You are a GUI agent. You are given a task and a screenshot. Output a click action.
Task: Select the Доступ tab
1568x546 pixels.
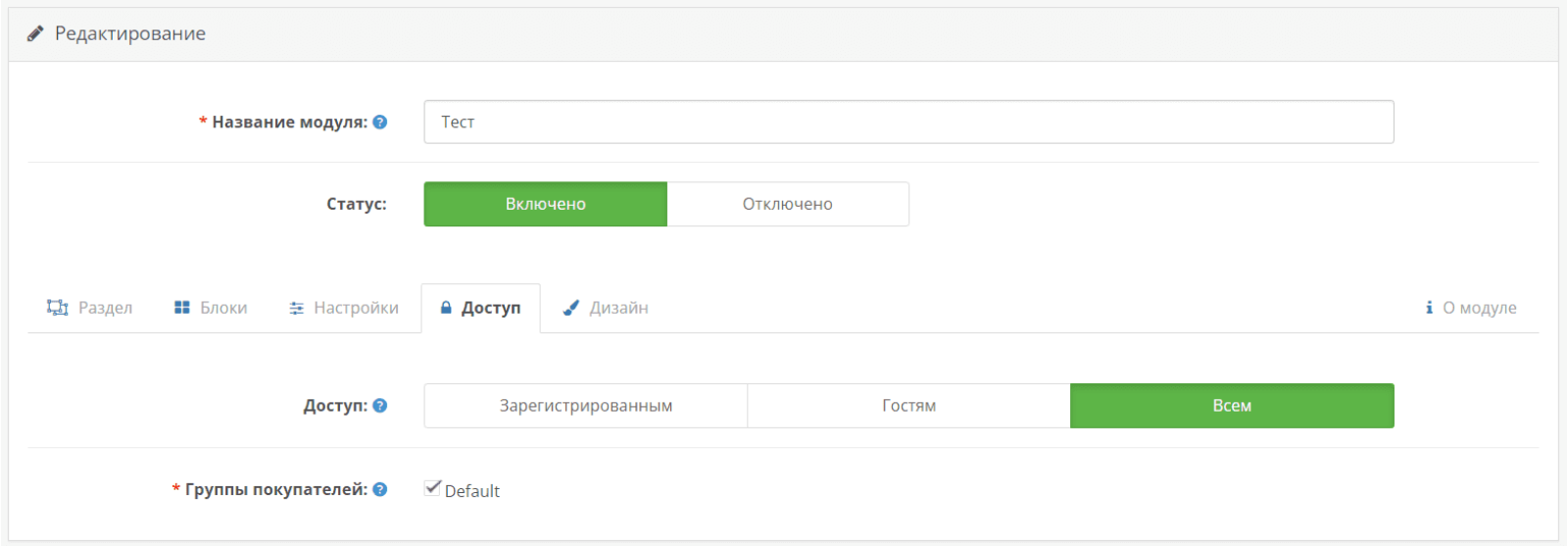[x=481, y=308]
